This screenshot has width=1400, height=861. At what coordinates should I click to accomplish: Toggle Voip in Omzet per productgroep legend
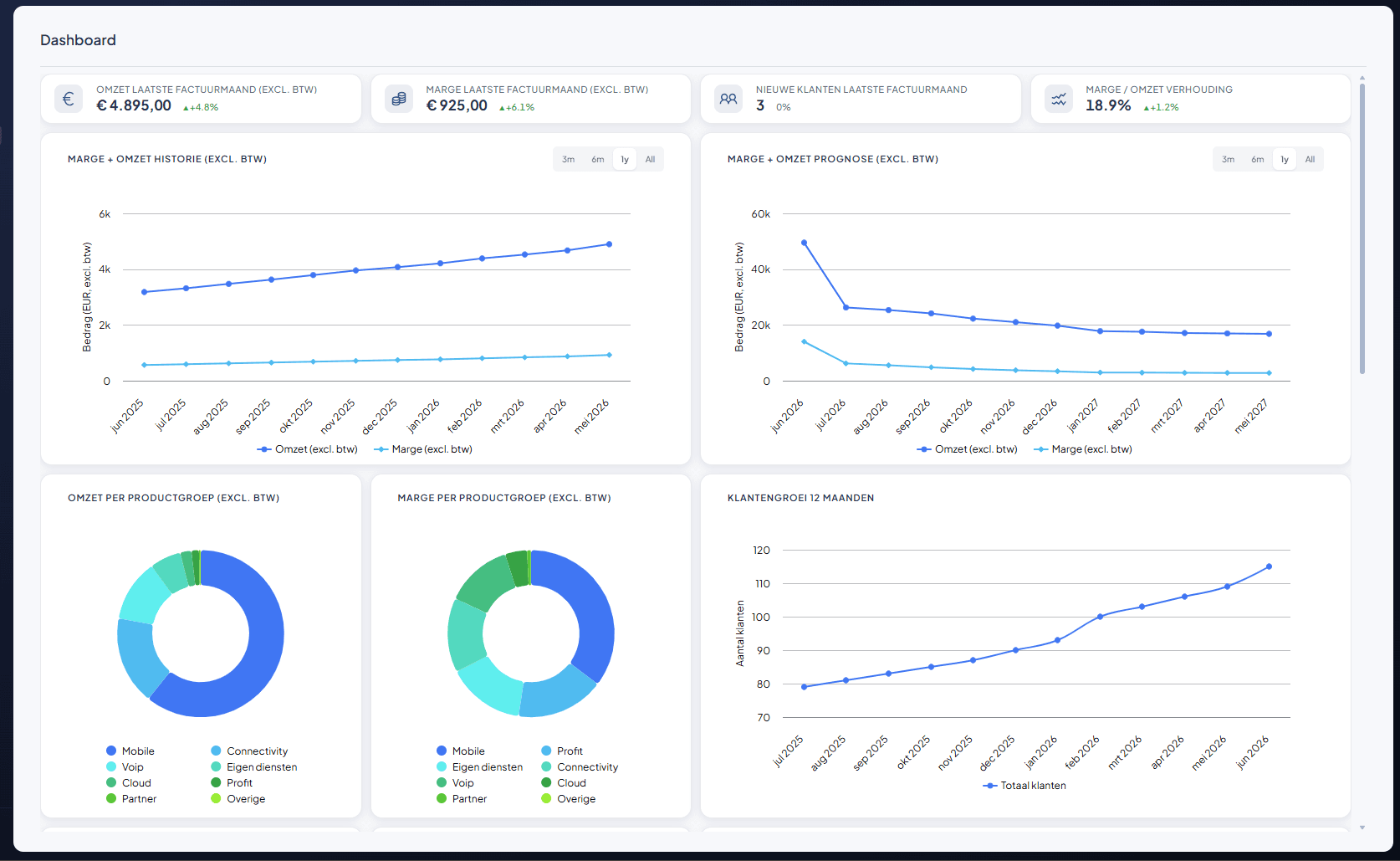(125, 767)
